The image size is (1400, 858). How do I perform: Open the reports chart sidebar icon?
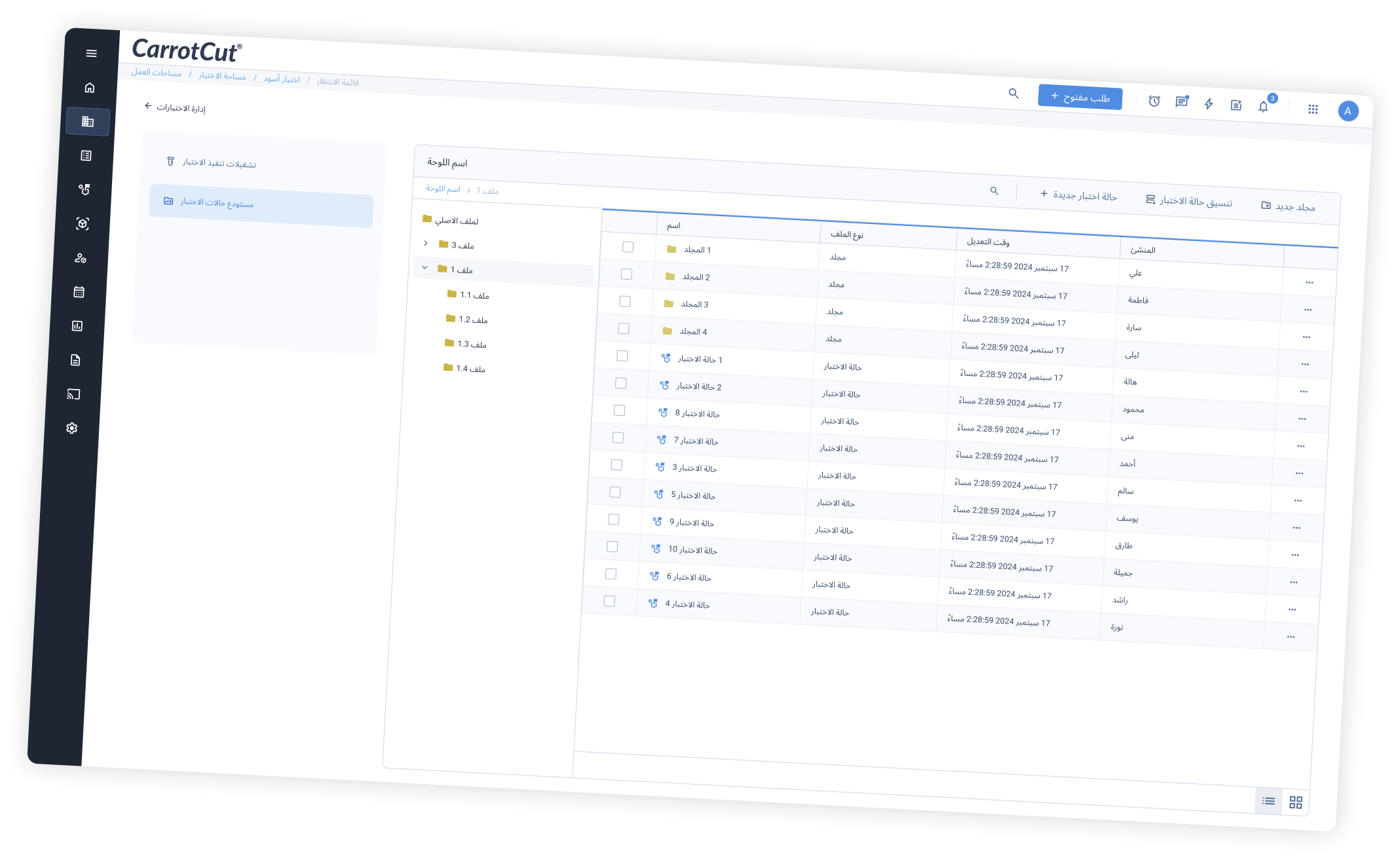pos(77,326)
